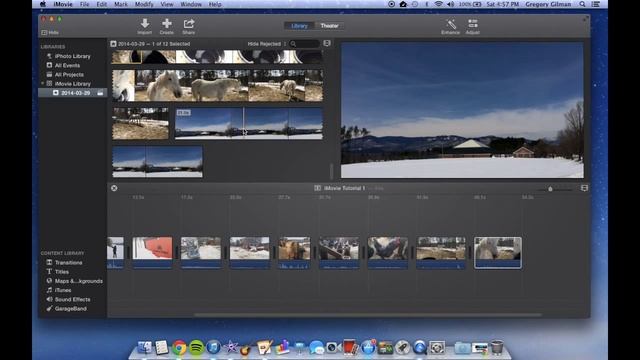
Task: Select All Projects in sidebar
Action: 69,75
